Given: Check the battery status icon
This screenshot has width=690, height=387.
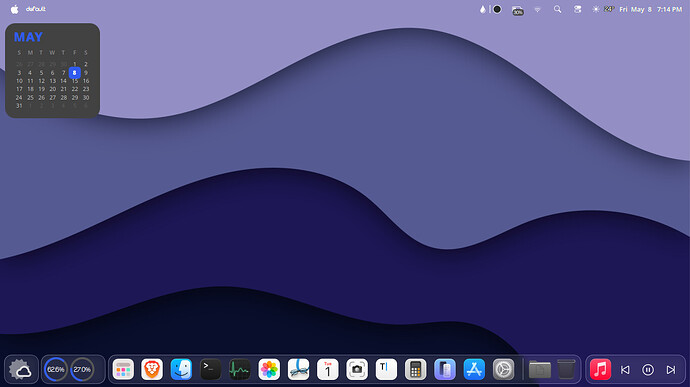Looking at the screenshot, I should point(518,10).
